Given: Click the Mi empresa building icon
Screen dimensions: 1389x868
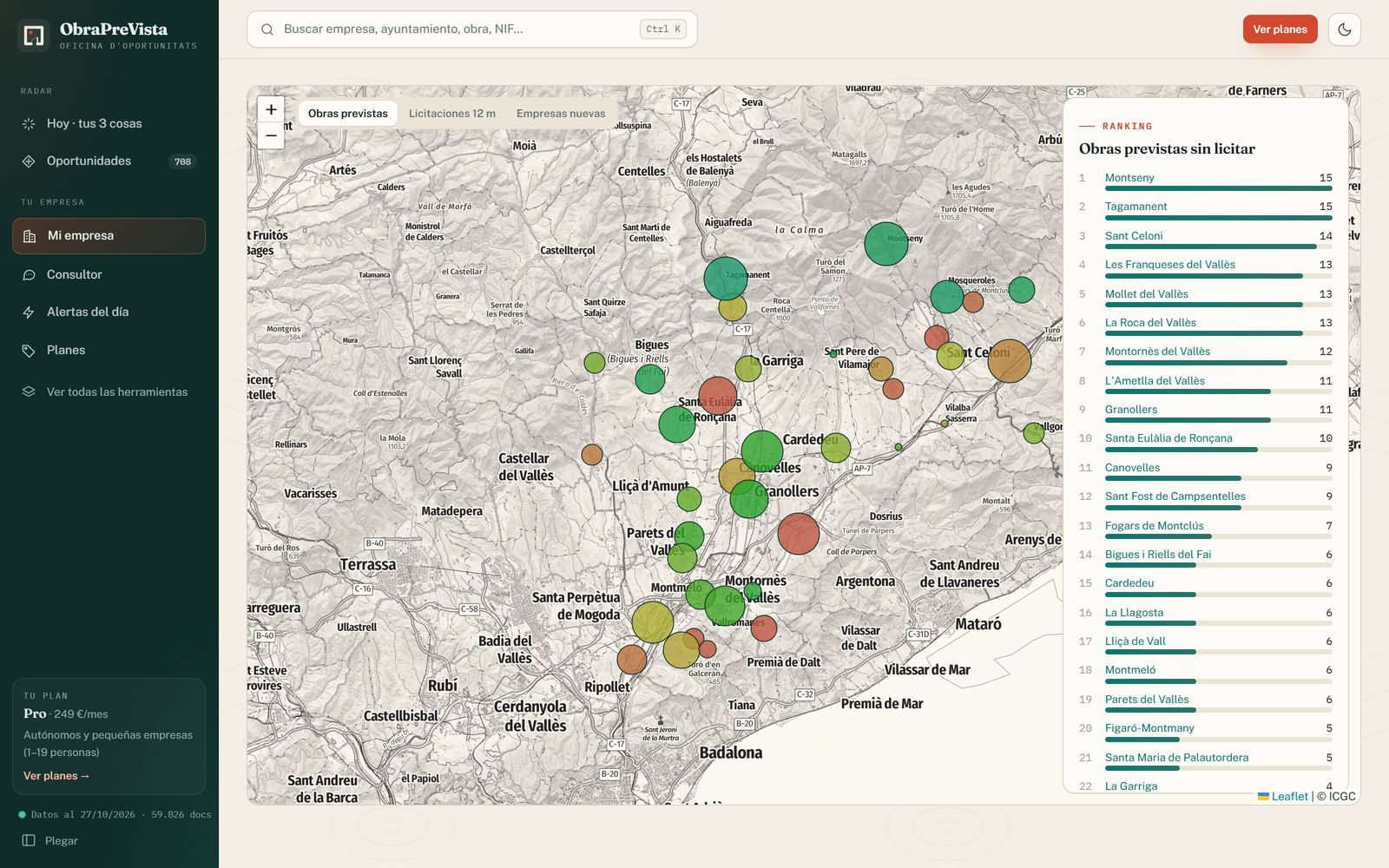Looking at the screenshot, I should click(x=30, y=236).
